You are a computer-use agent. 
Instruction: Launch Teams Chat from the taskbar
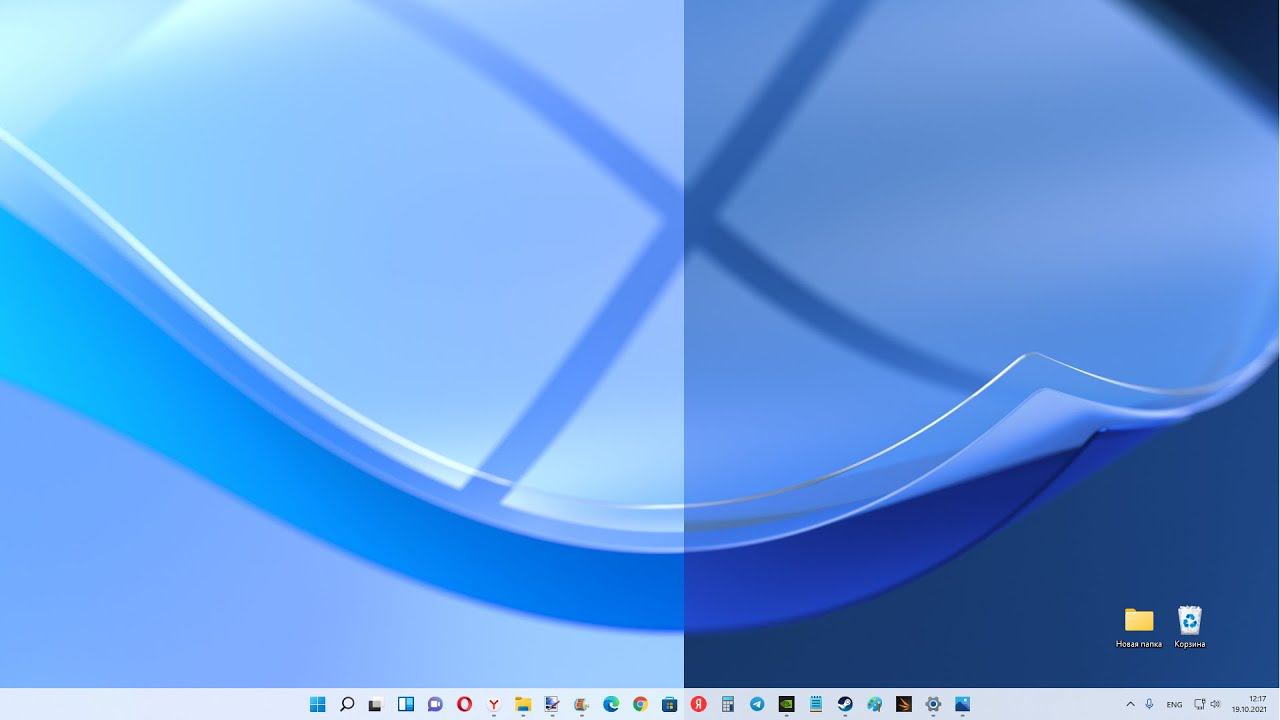click(x=435, y=704)
